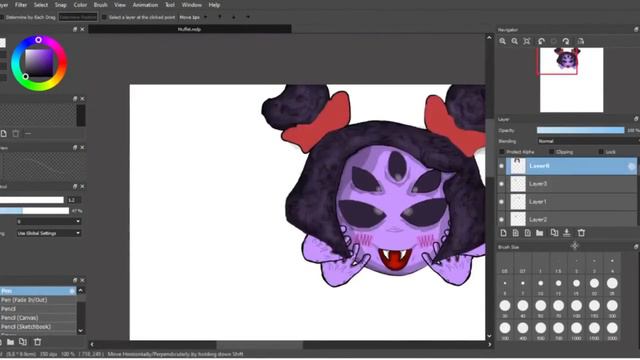Viewport: 640px width, 360px height.
Task: Float the Navigator panel
Action: pos(636,30)
